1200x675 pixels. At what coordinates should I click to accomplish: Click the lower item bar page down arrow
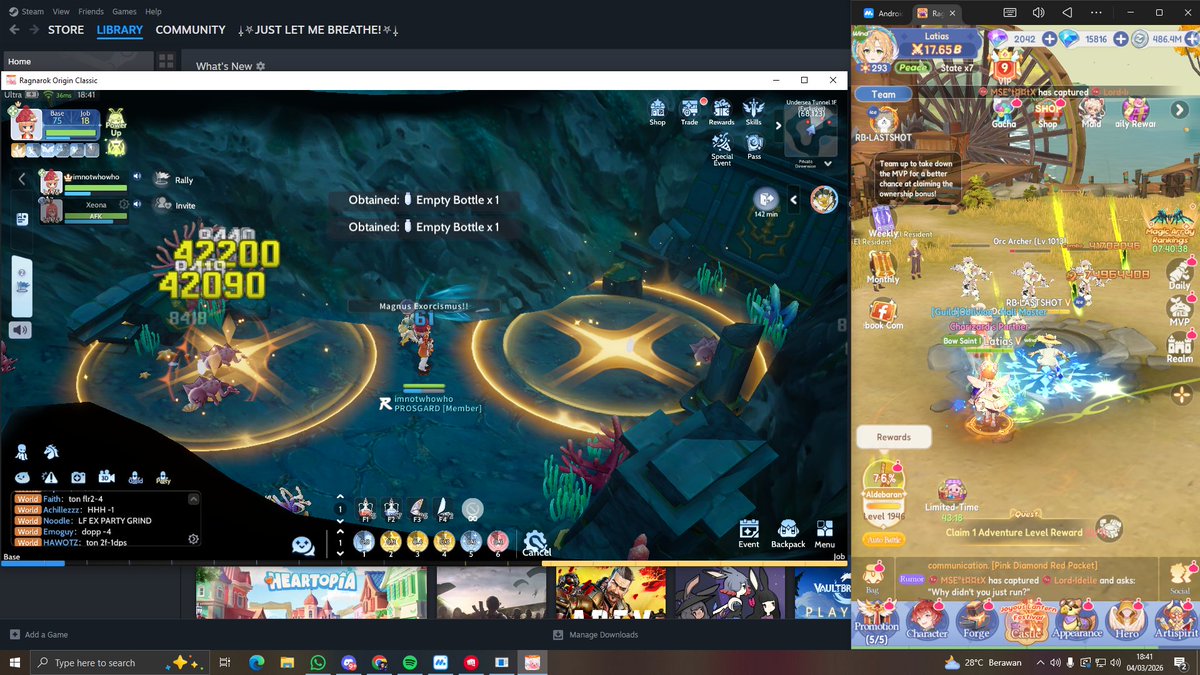[x=340, y=554]
